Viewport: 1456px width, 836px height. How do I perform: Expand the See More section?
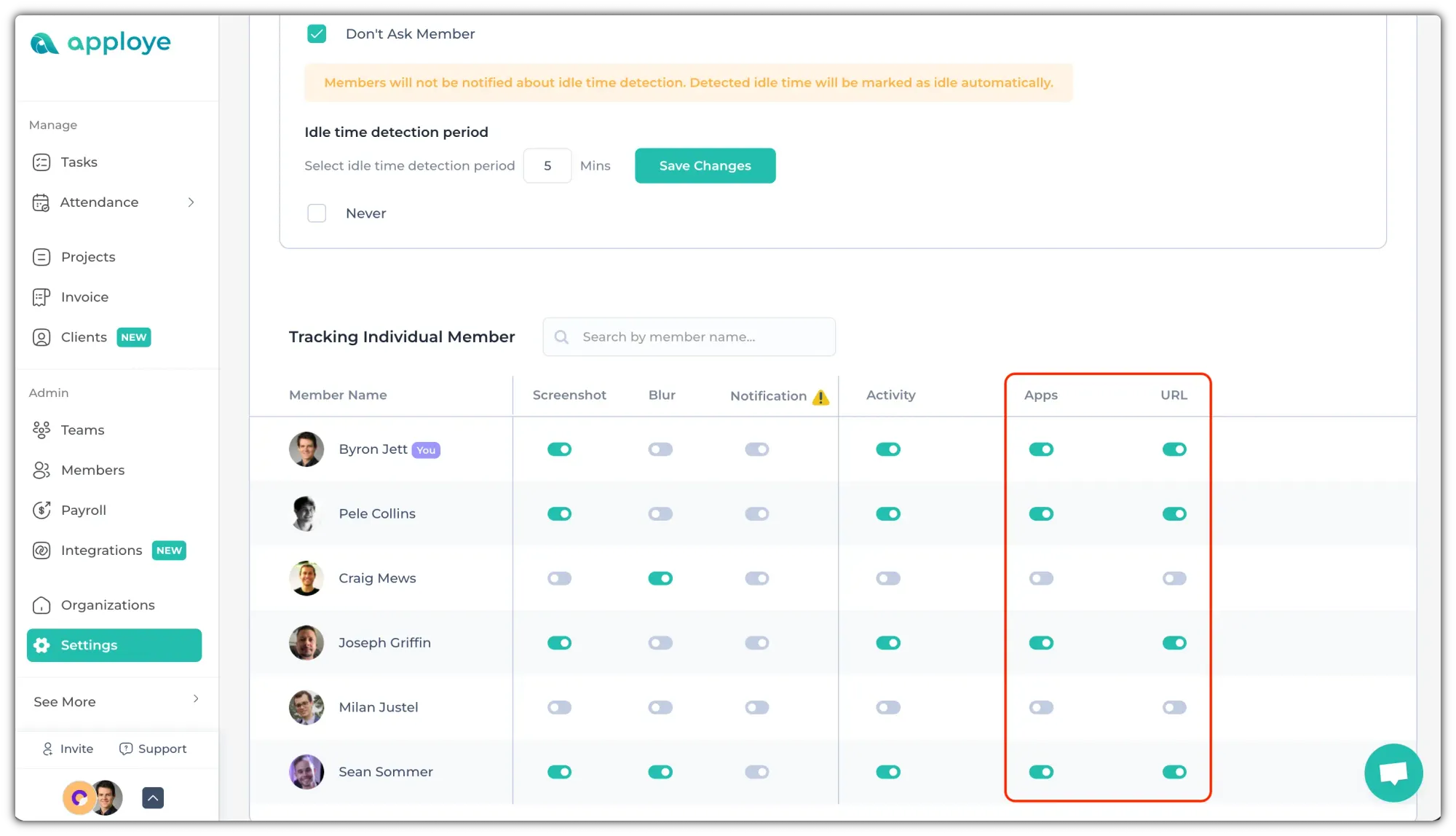tap(195, 699)
